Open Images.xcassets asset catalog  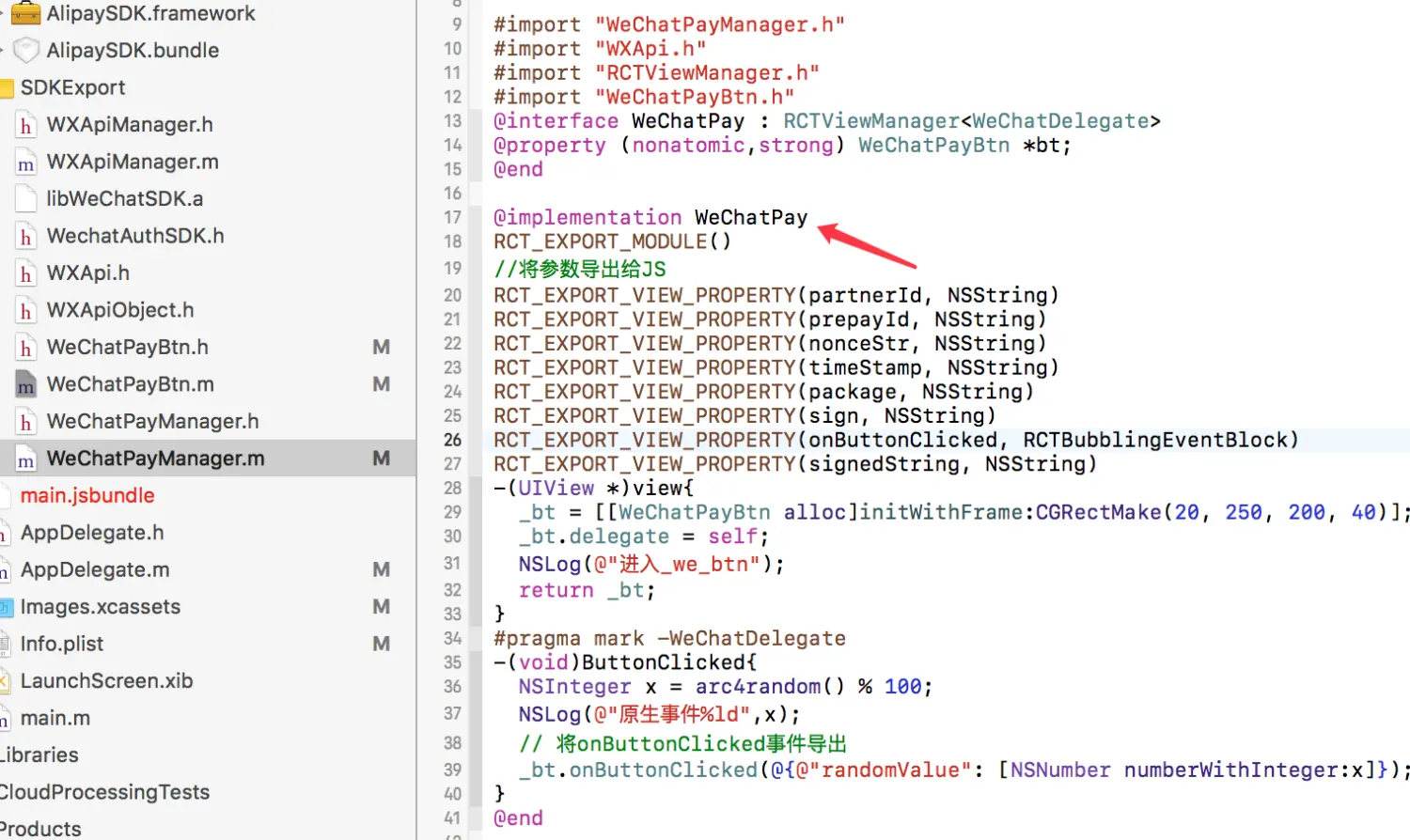[x=101, y=607]
